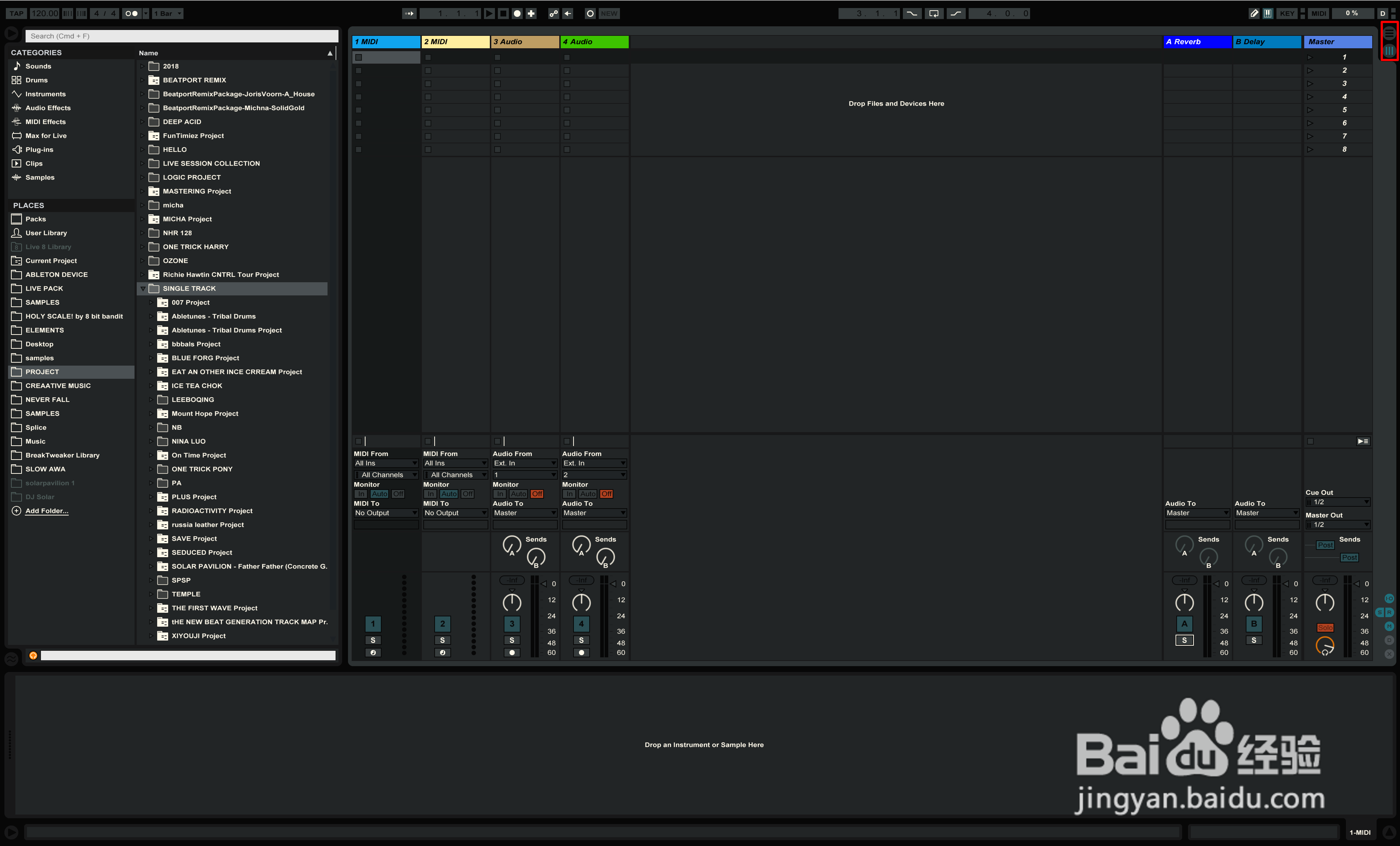Select Max for Live category

point(46,136)
